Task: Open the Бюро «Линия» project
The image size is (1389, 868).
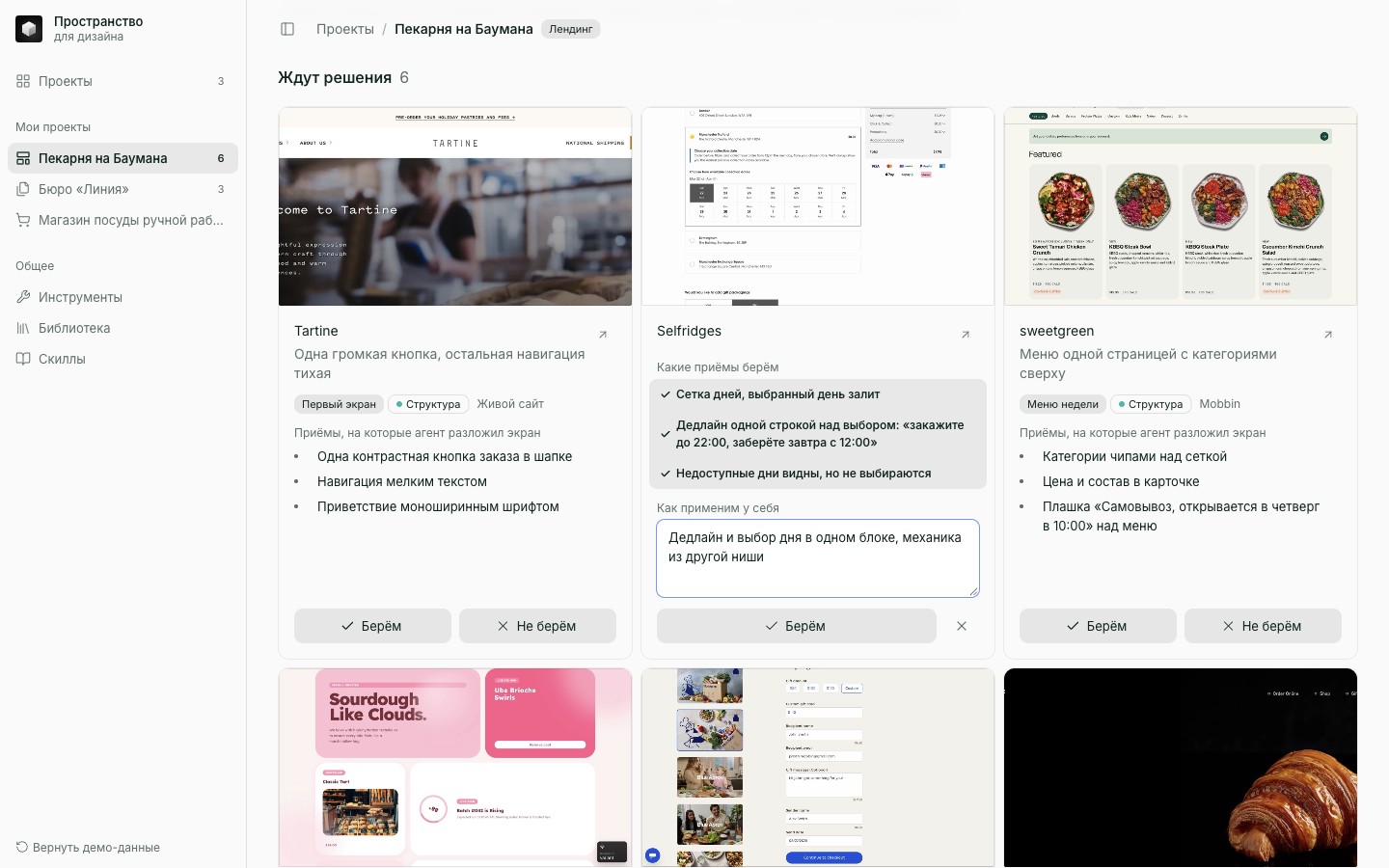Action: (x=123, y=189)
